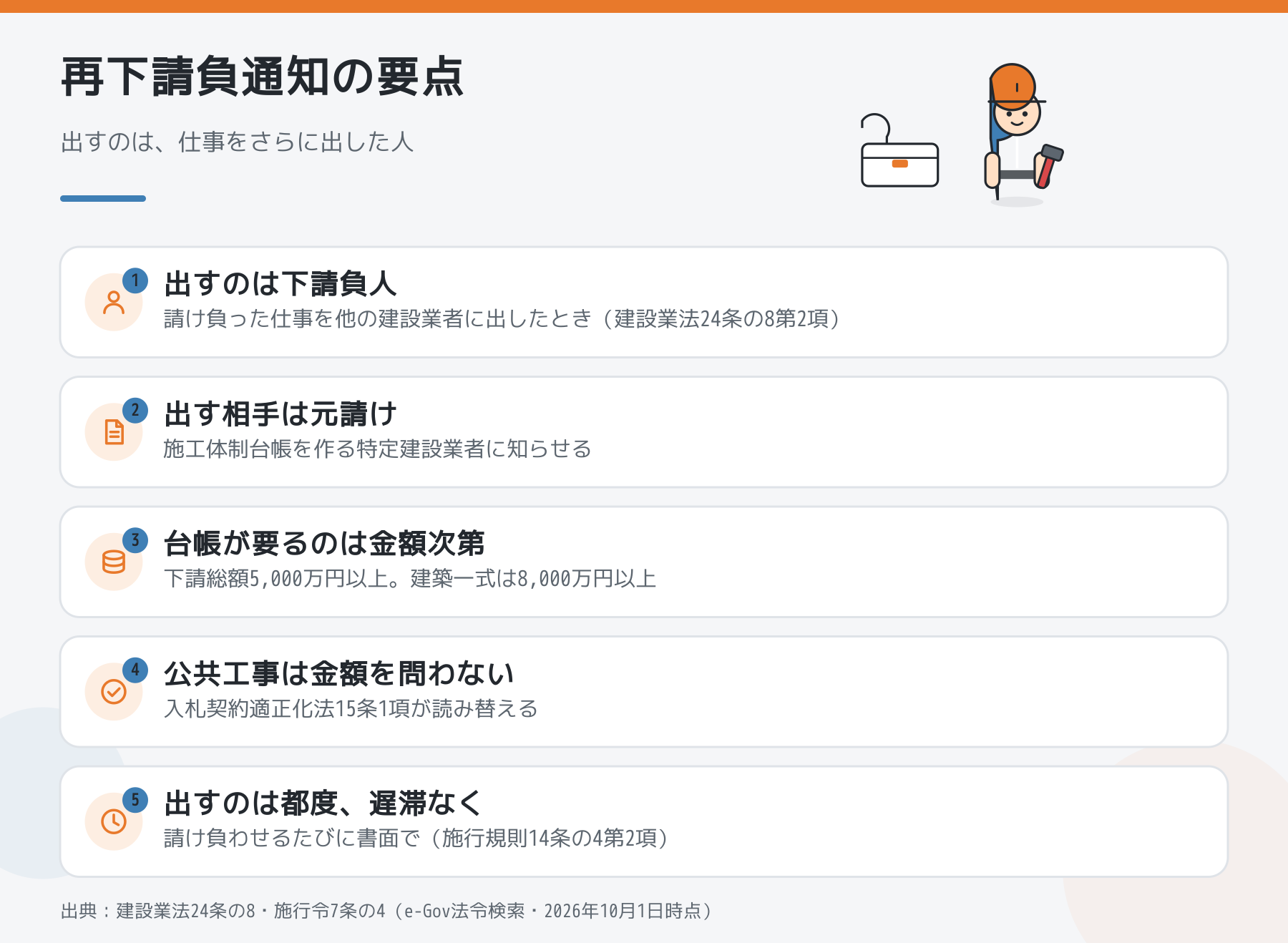The image size is (1288, 943).
Task: Click the line about 下請総額5,000万円以上
Action: [x=410, y=578]
